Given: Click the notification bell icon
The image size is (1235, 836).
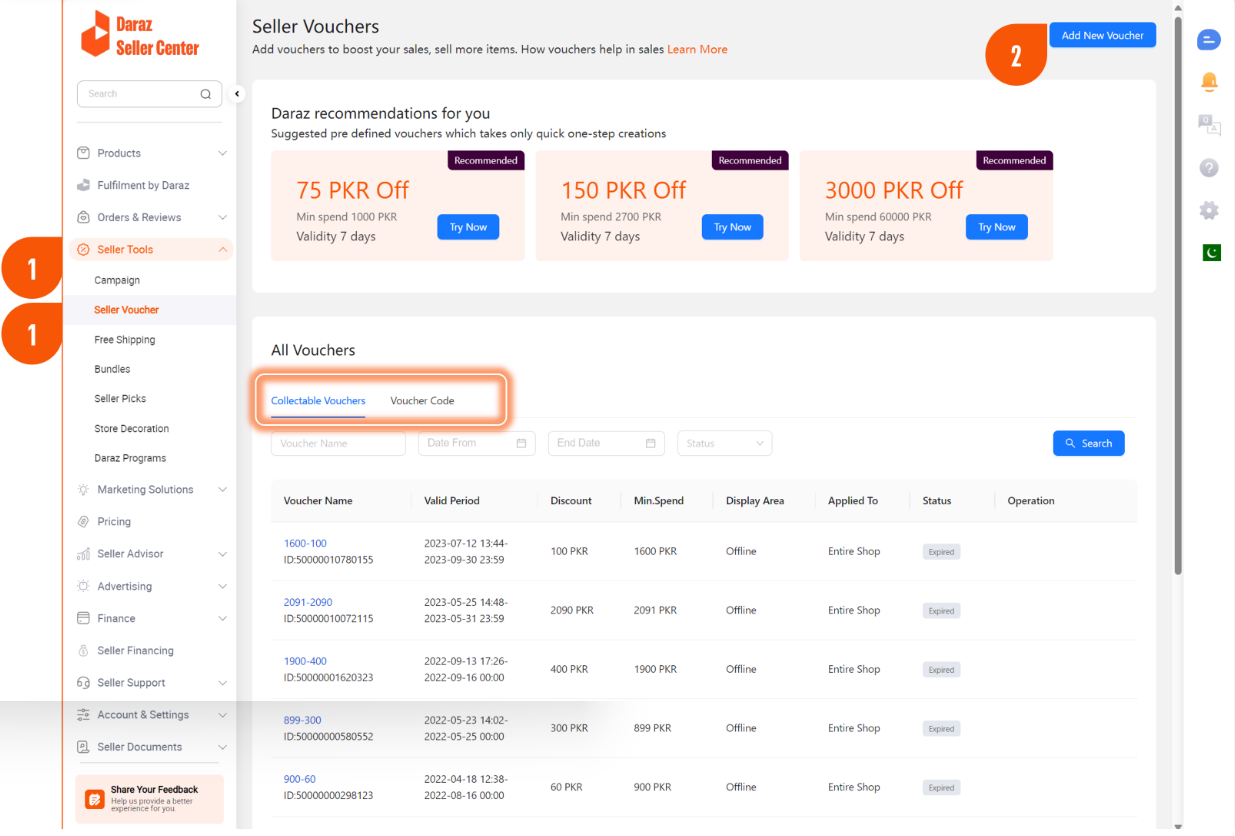Looking at the screenshot, I should [1209, 82].
